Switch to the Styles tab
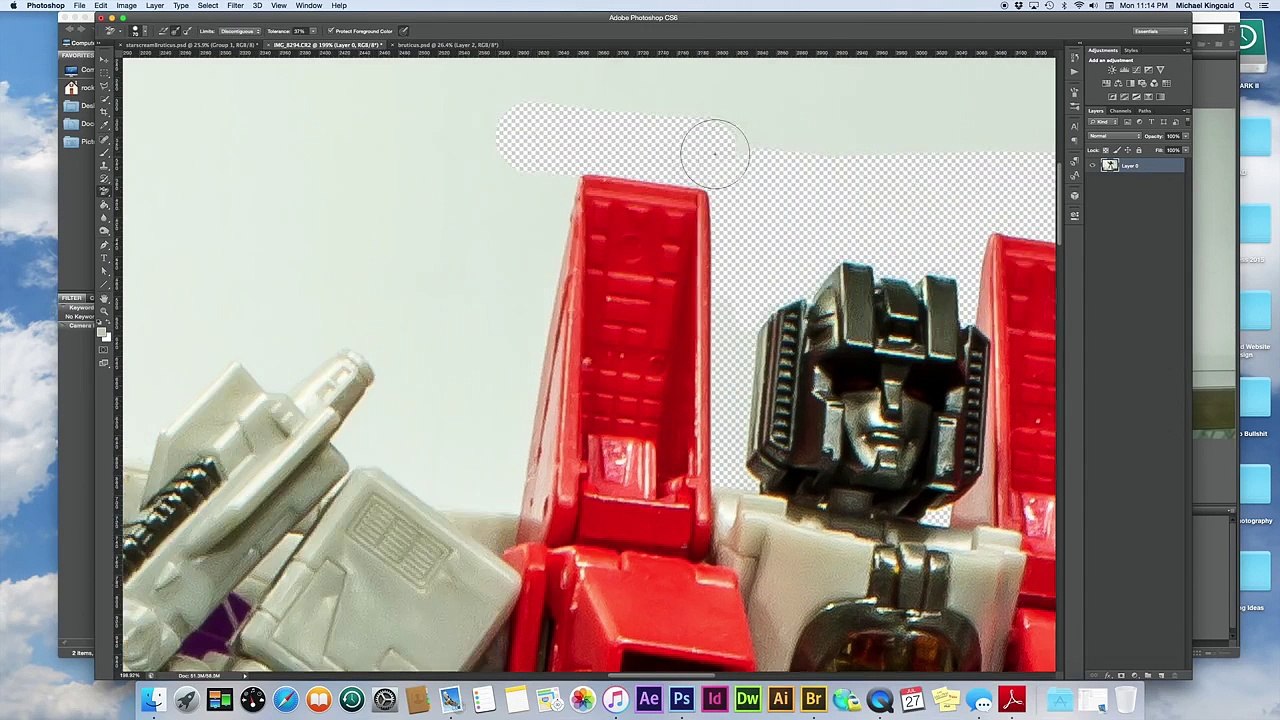 [1131, 50]
